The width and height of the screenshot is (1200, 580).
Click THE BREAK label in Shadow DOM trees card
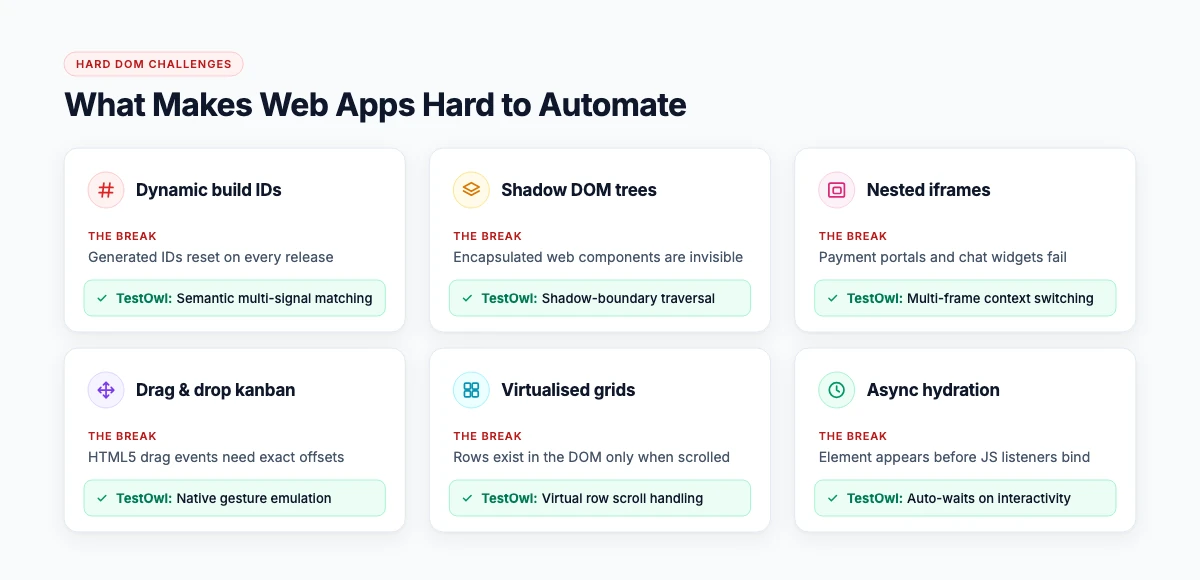click(x=487, y=236)
